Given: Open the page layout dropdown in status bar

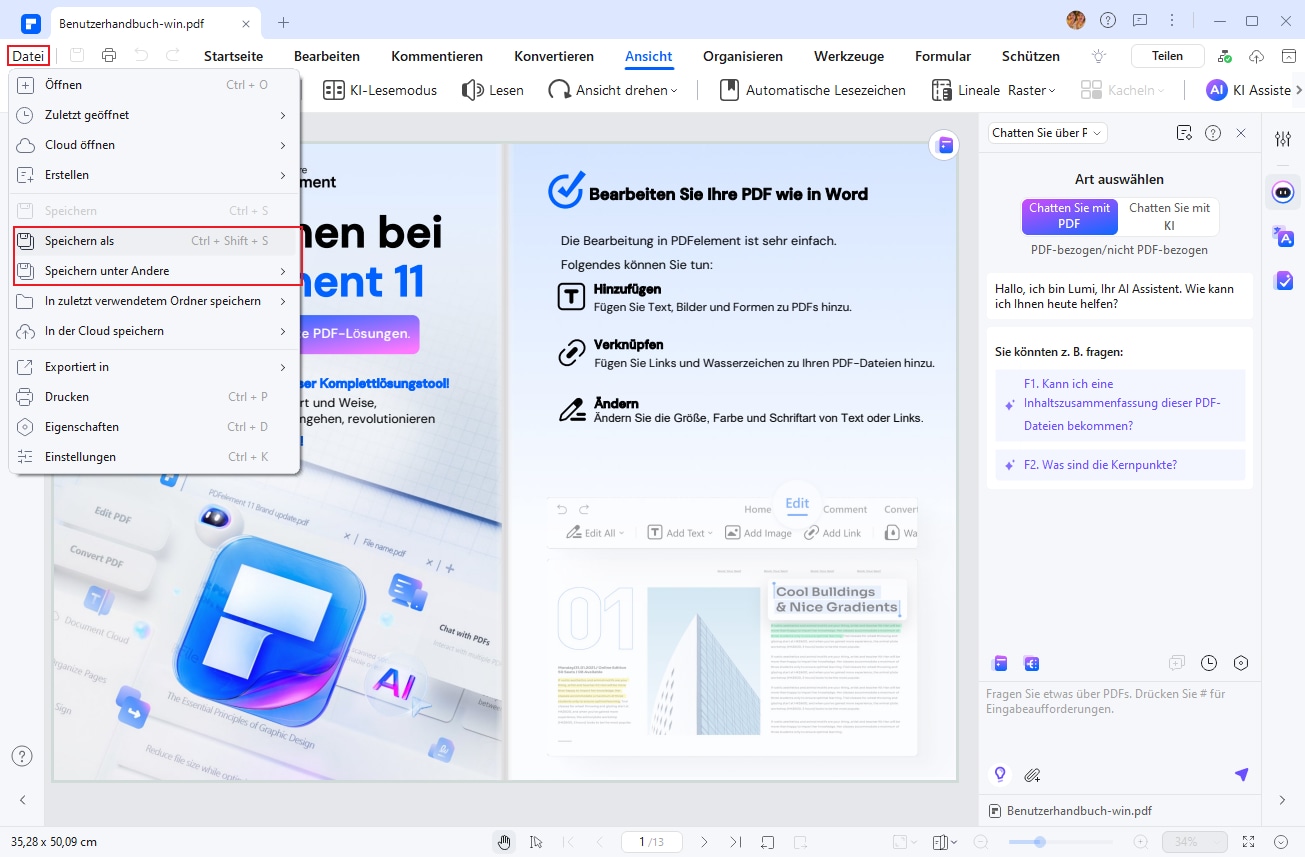Looking at the screenshot, I should (945, 842).
